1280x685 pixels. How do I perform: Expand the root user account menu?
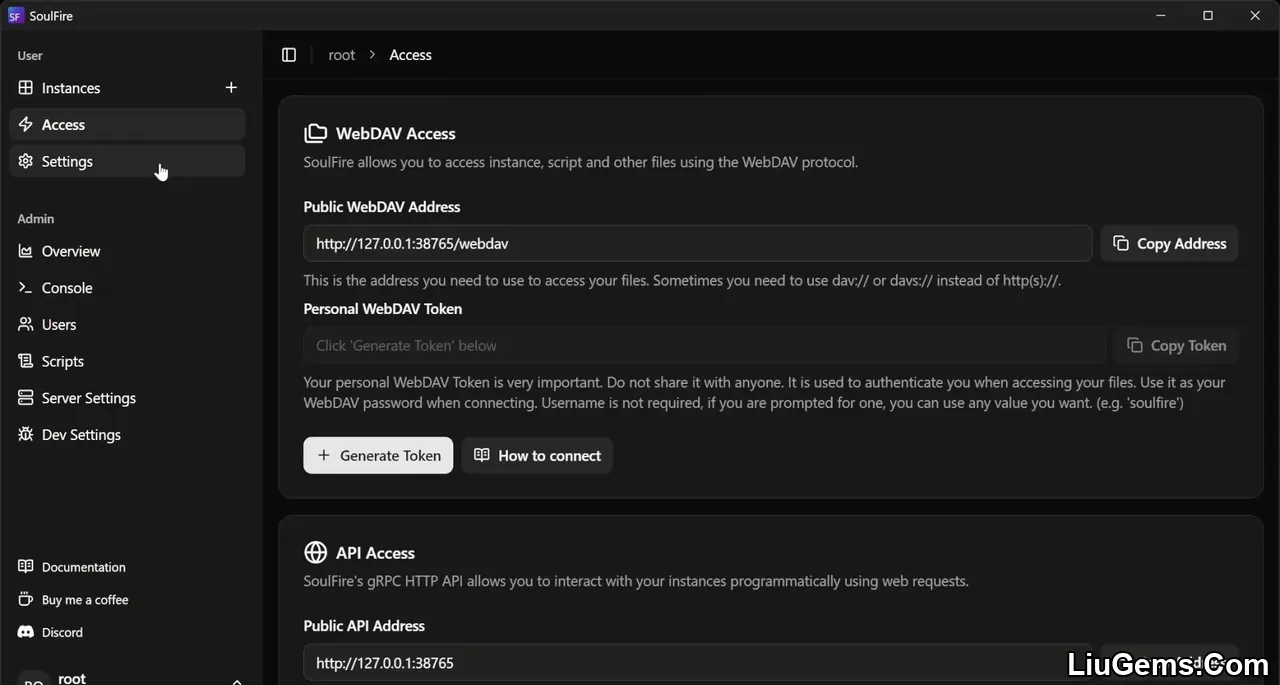coord(127,677)
